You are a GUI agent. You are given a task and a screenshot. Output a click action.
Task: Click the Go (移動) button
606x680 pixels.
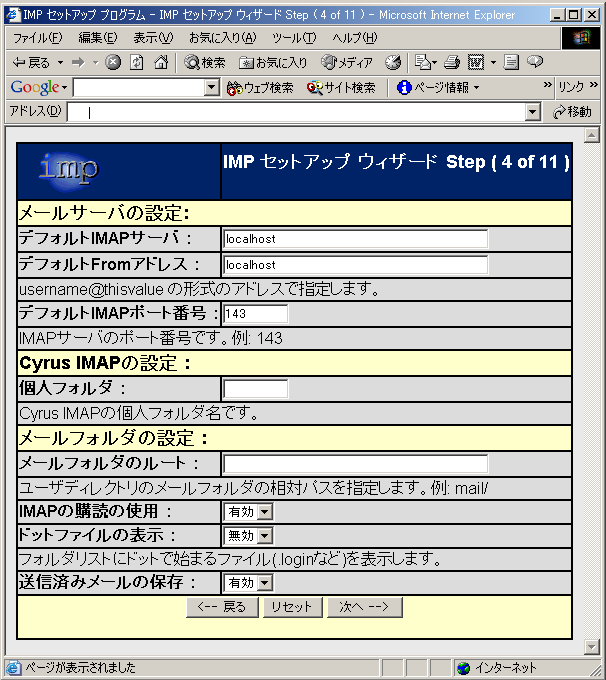coord(572,112)
